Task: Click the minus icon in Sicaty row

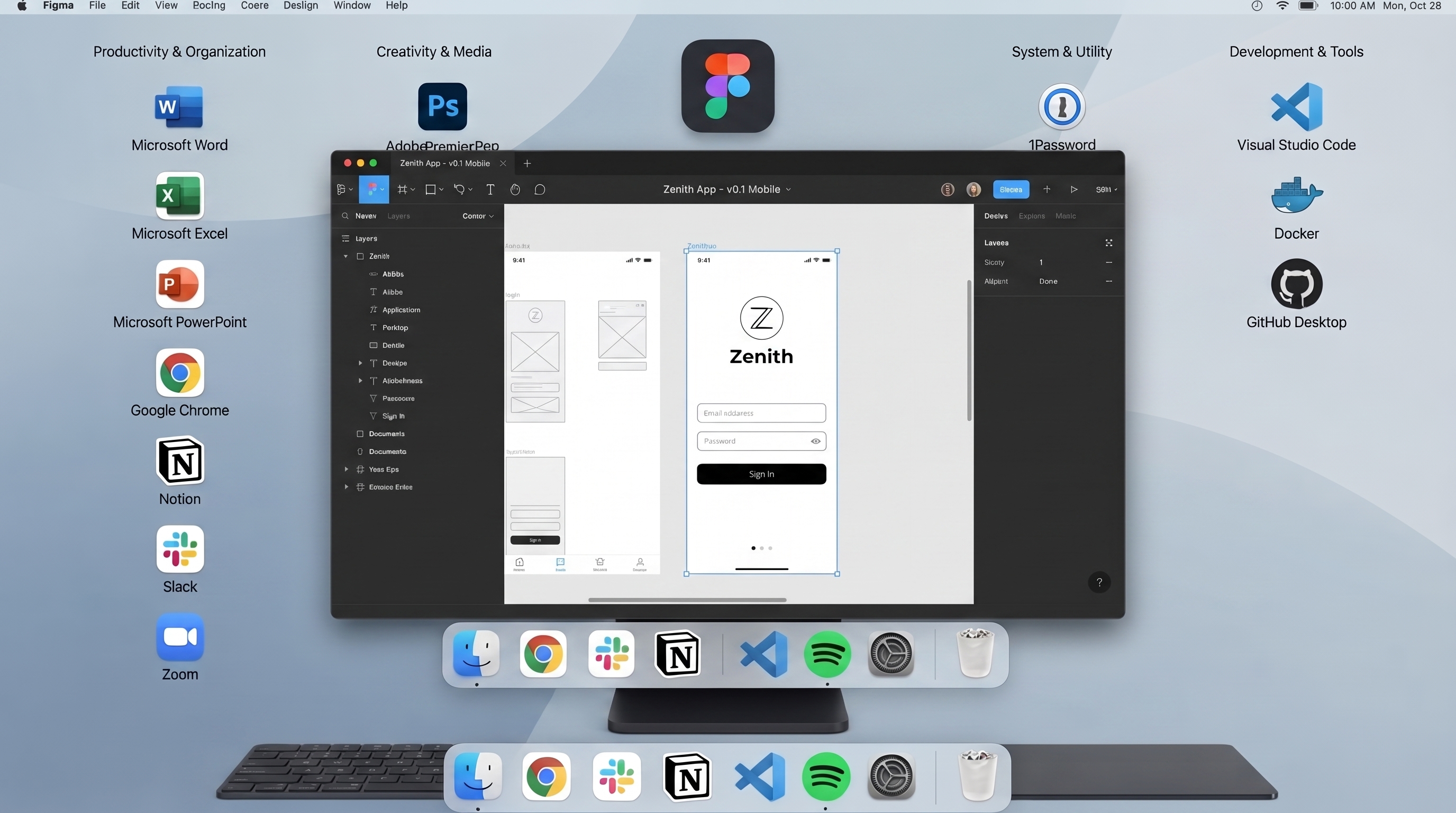Action: 1108,263
